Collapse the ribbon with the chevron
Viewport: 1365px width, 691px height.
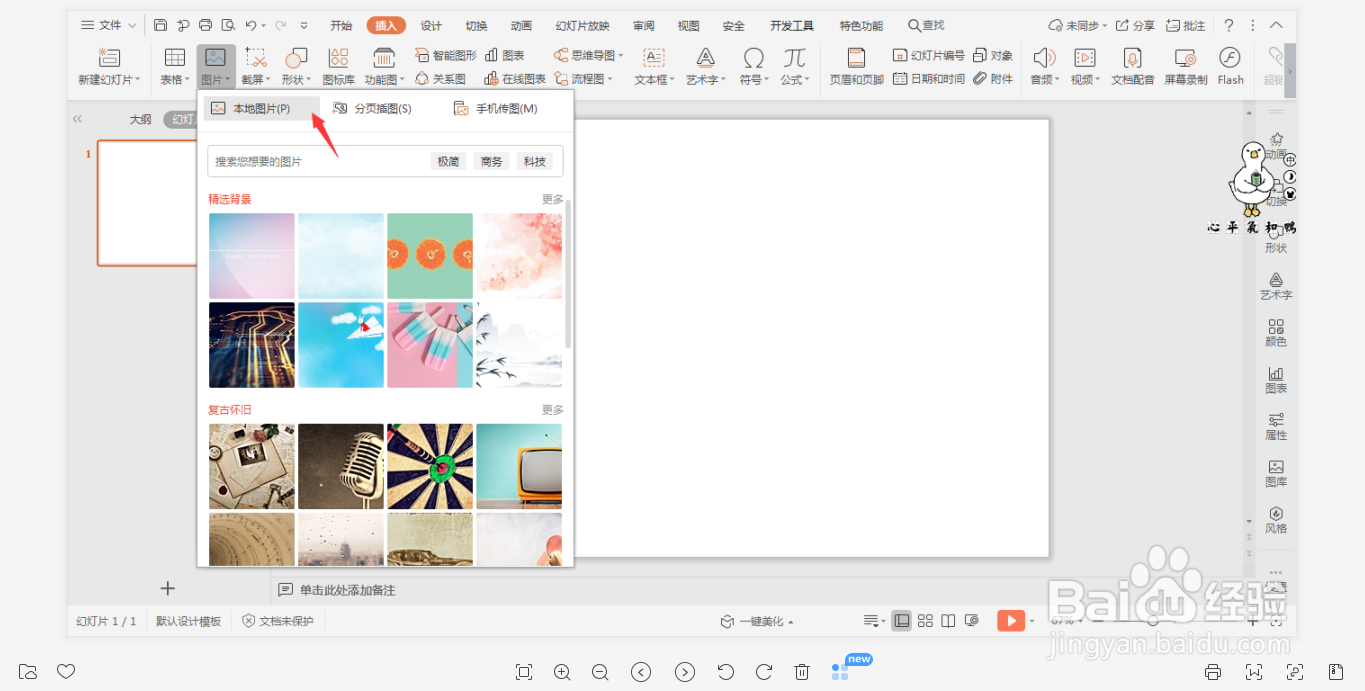[x=1276, y=25]
